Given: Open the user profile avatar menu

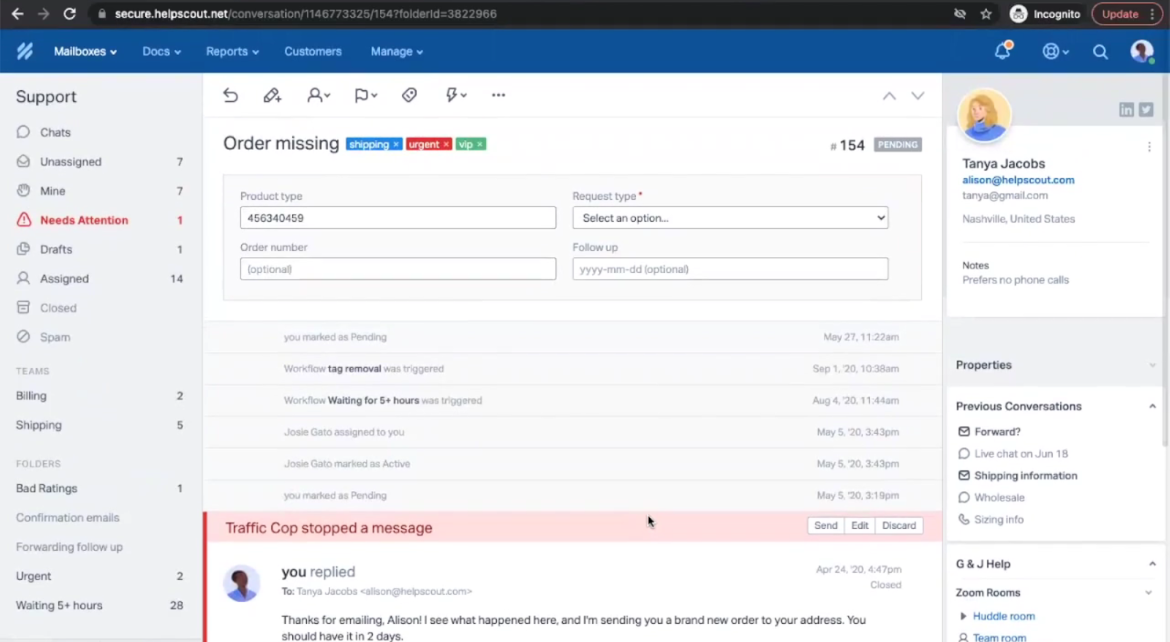Looking at the screenshot, I should click(1141, 51).
